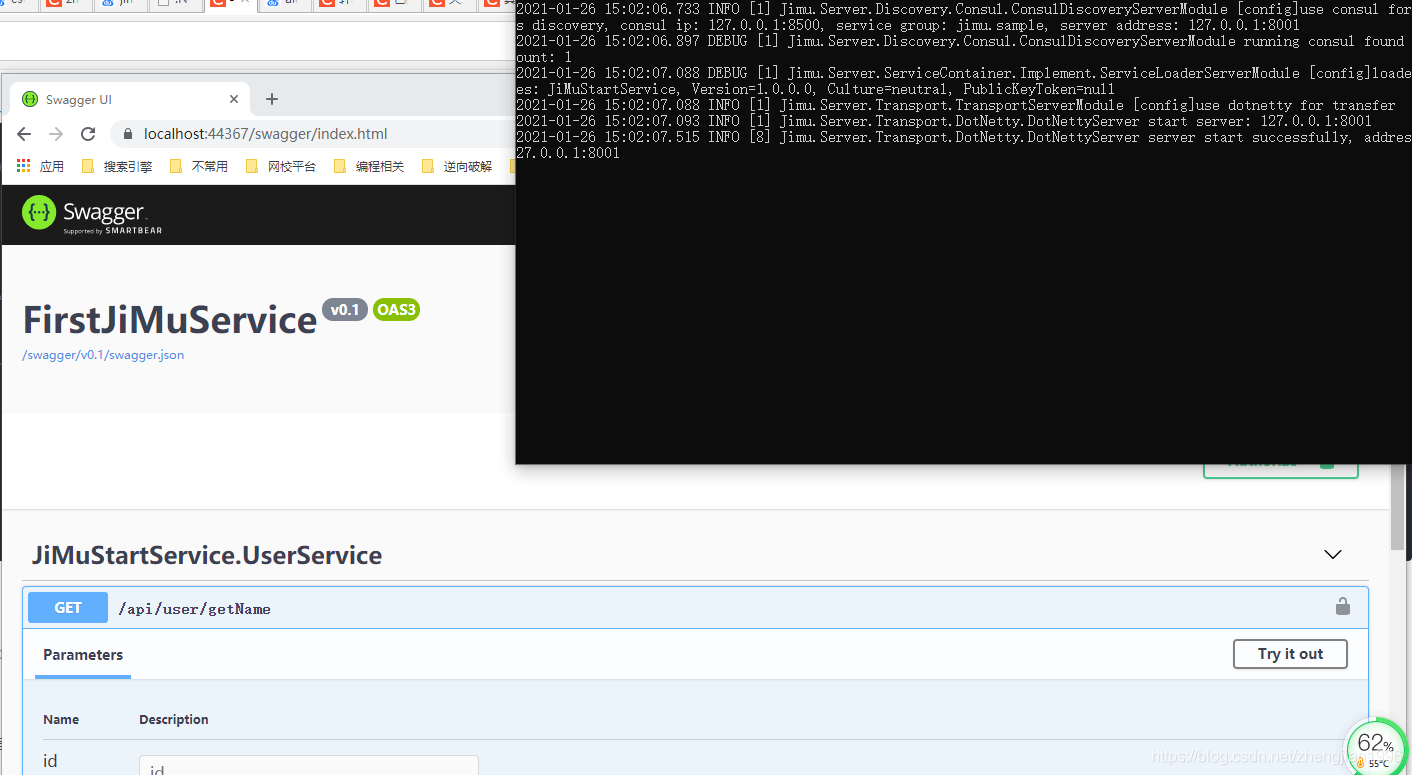Click the lock icon in the address bar
Screen dimensions: 1412x775
click(x=127, y=134)
